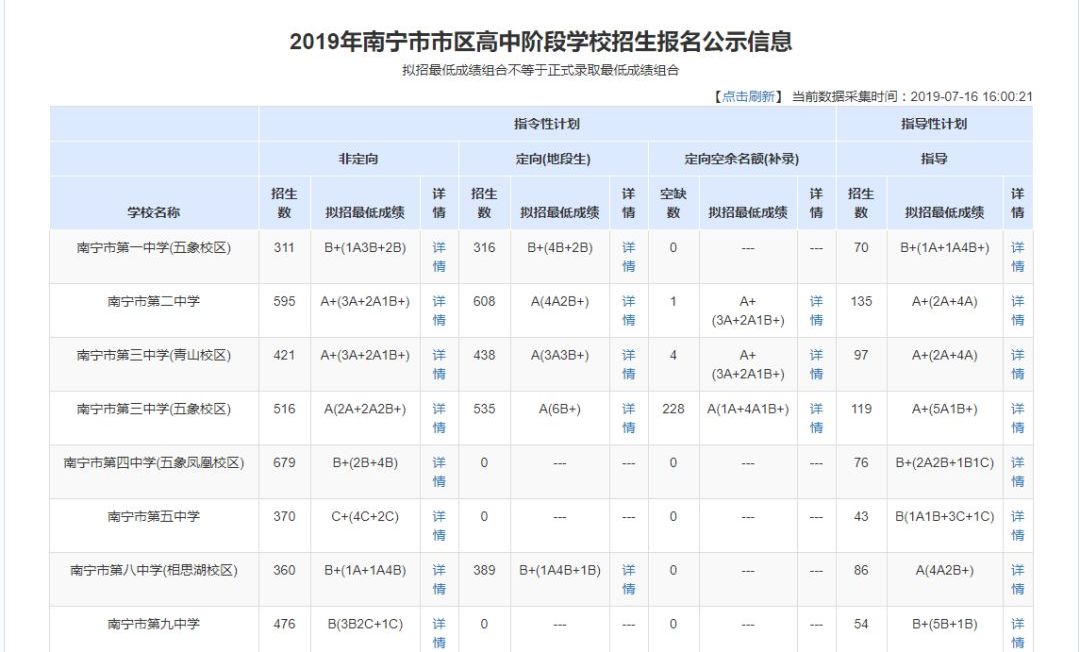Open 指导 详情 for 第三中学(青山校区)
The height and width of the screenshot is (652, 1080).
click(1017, 364)
